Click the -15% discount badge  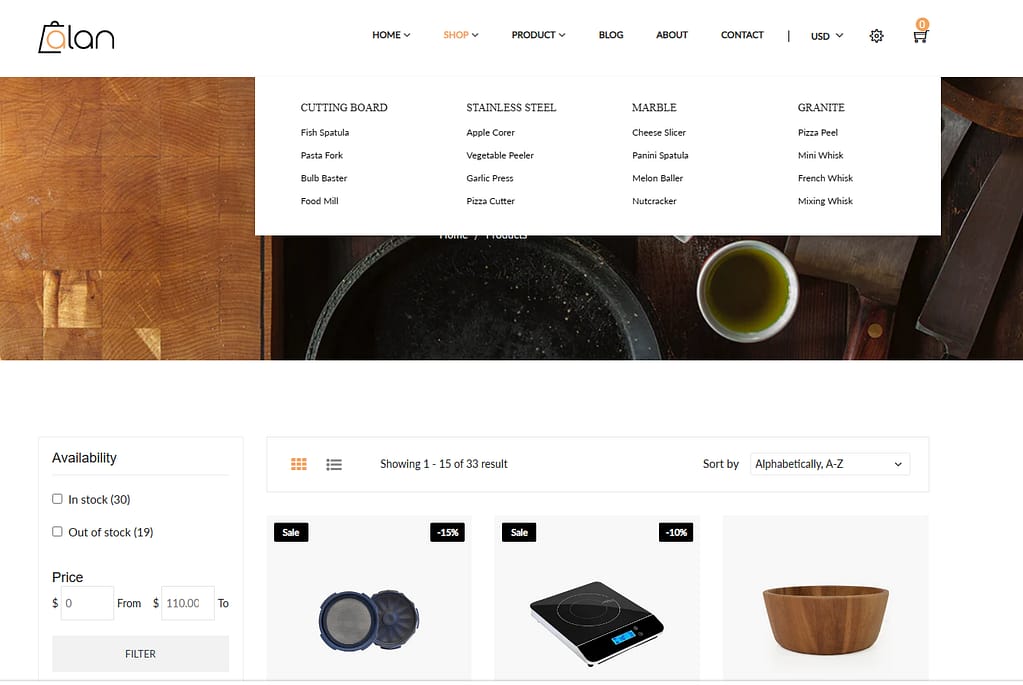[448, 532]
